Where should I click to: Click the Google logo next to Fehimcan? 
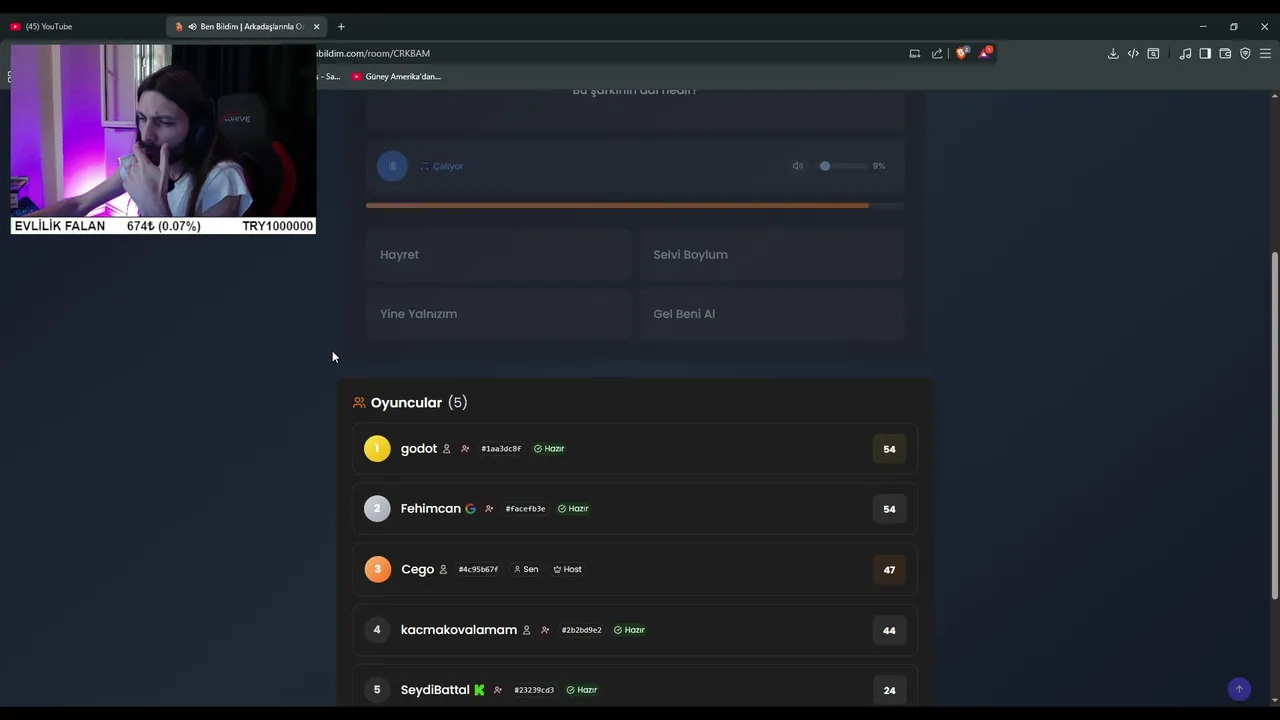[x=470, y=509]
